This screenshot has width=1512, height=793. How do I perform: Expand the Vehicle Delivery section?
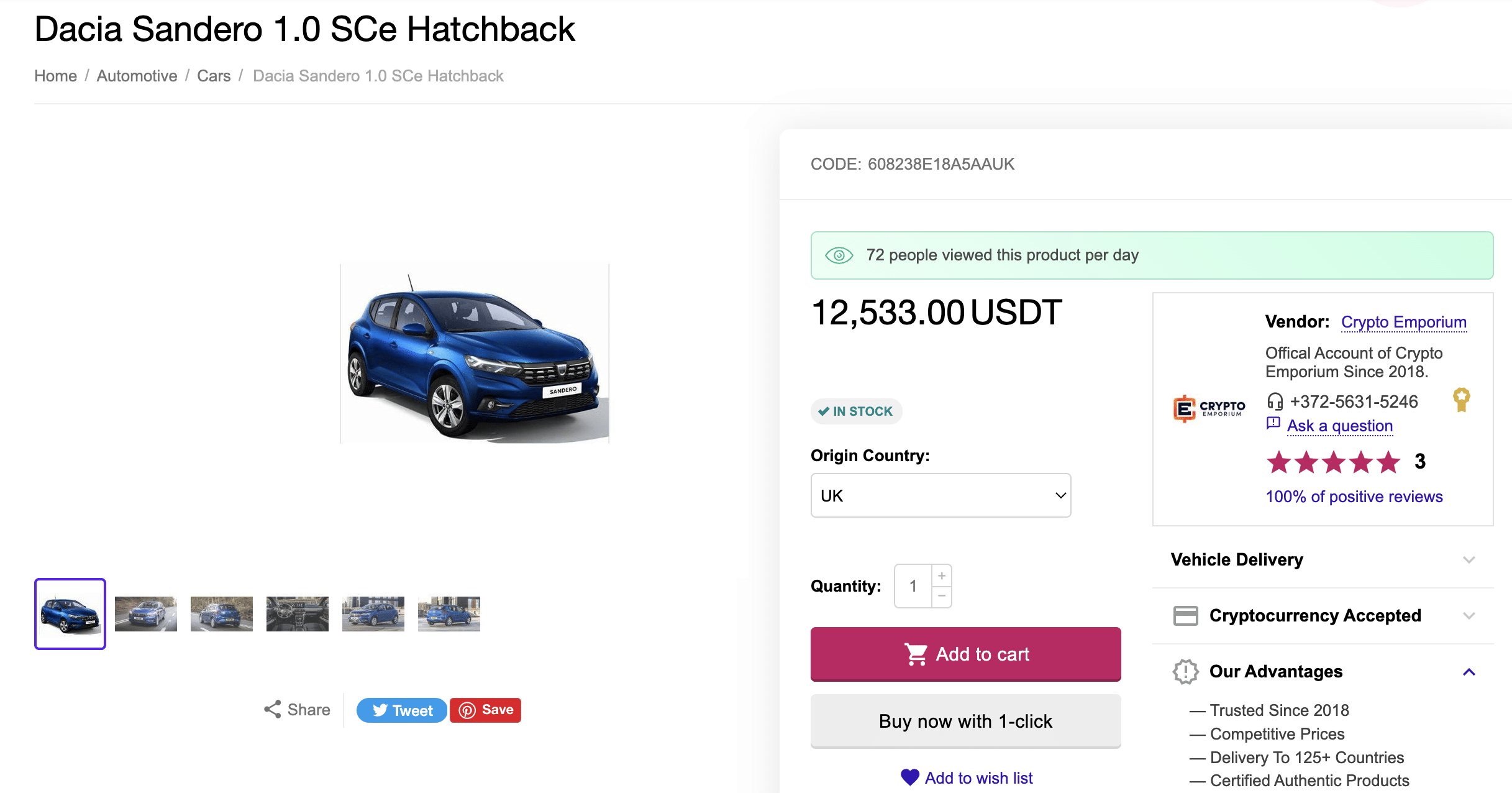point(1323,559)
